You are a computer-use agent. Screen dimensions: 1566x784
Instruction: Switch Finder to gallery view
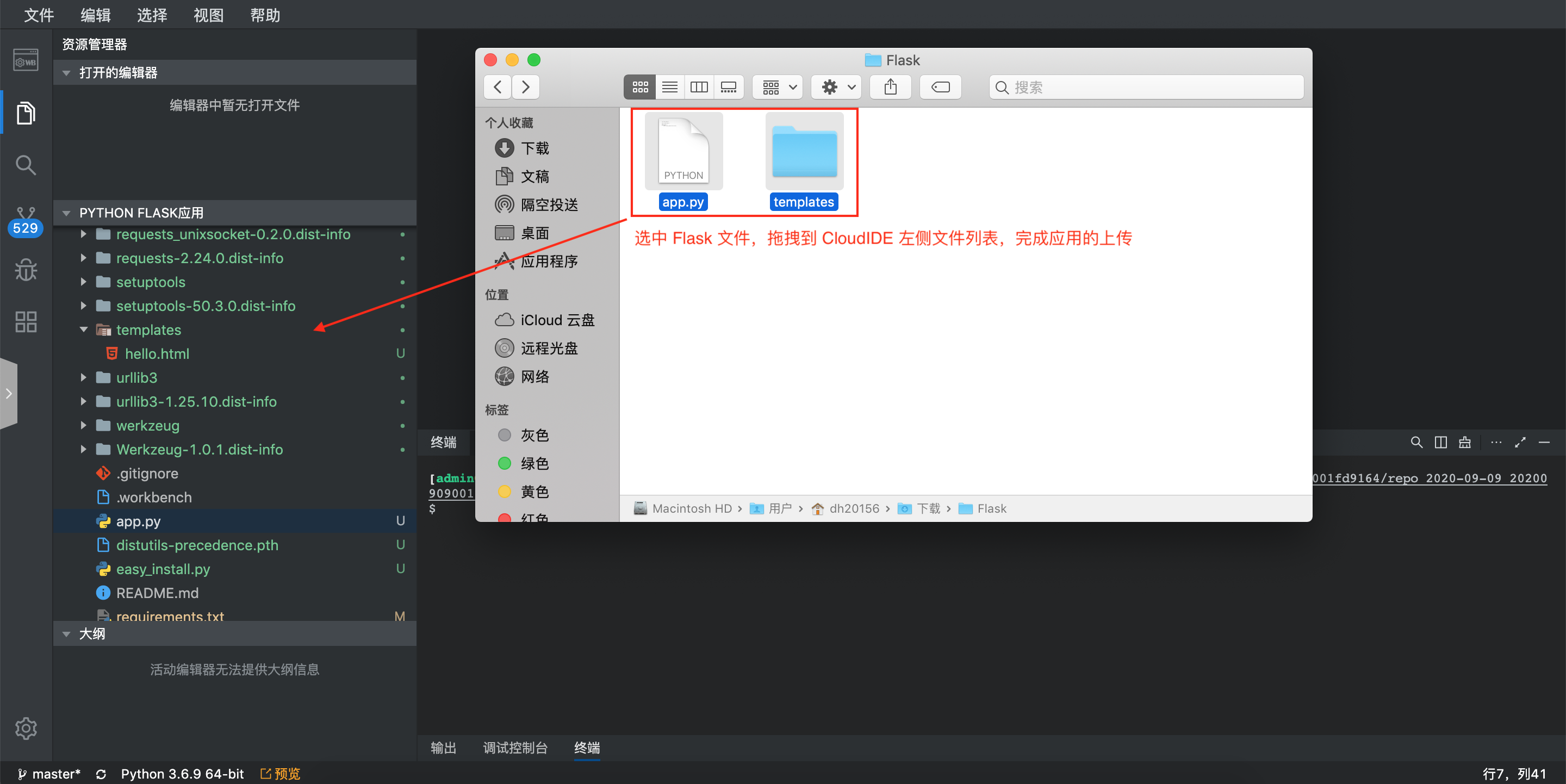tap(728, 88)
